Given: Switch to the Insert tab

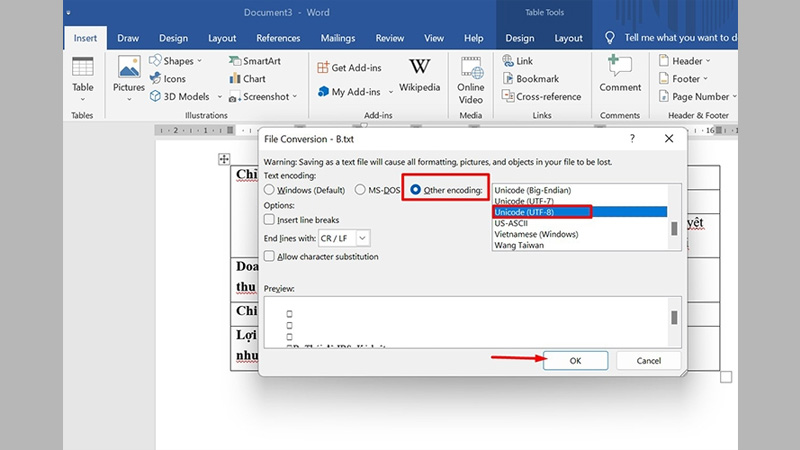Looking at the screenshot, I should (x=85, y=38).
